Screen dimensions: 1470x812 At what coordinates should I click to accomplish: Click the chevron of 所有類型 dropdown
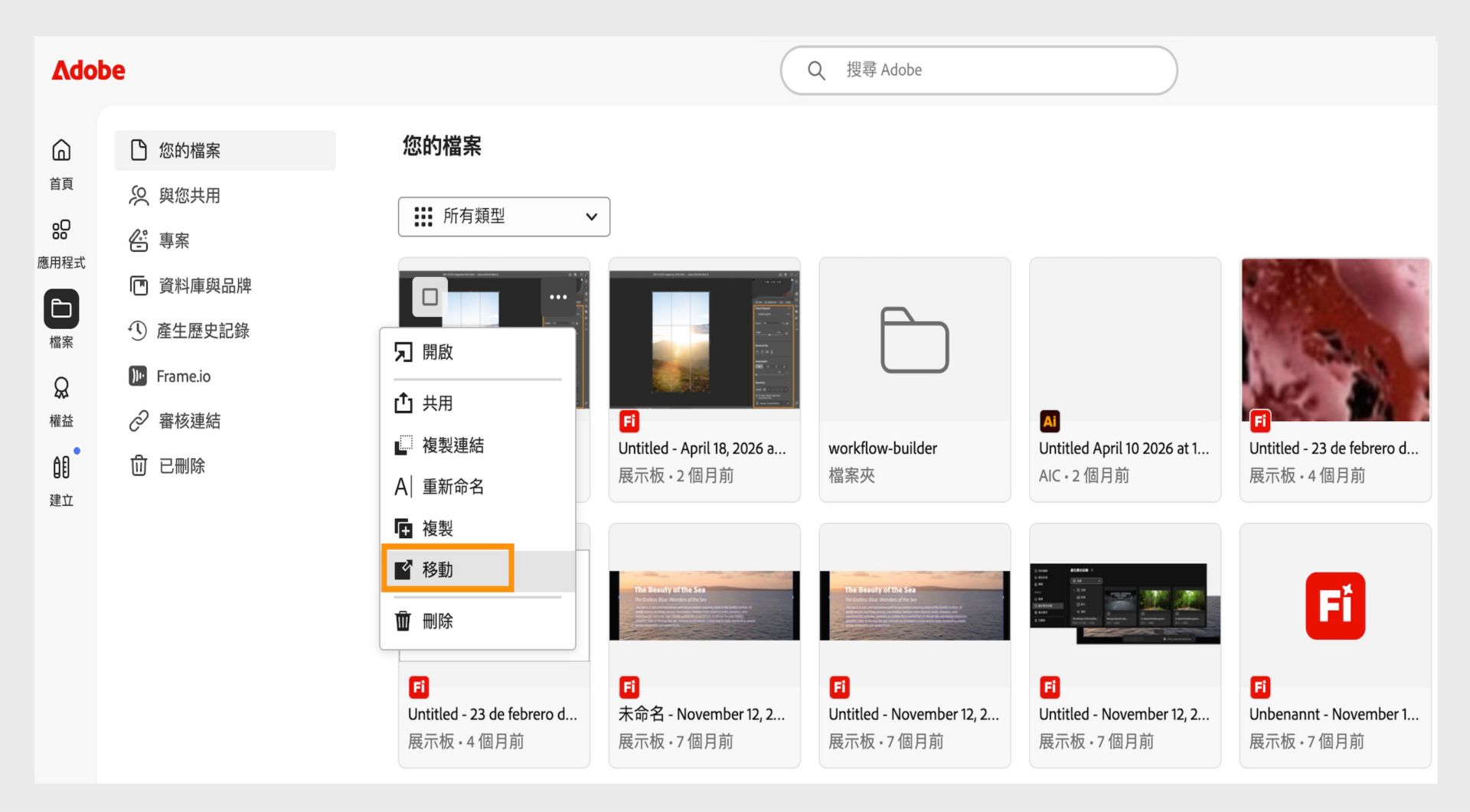591,217
